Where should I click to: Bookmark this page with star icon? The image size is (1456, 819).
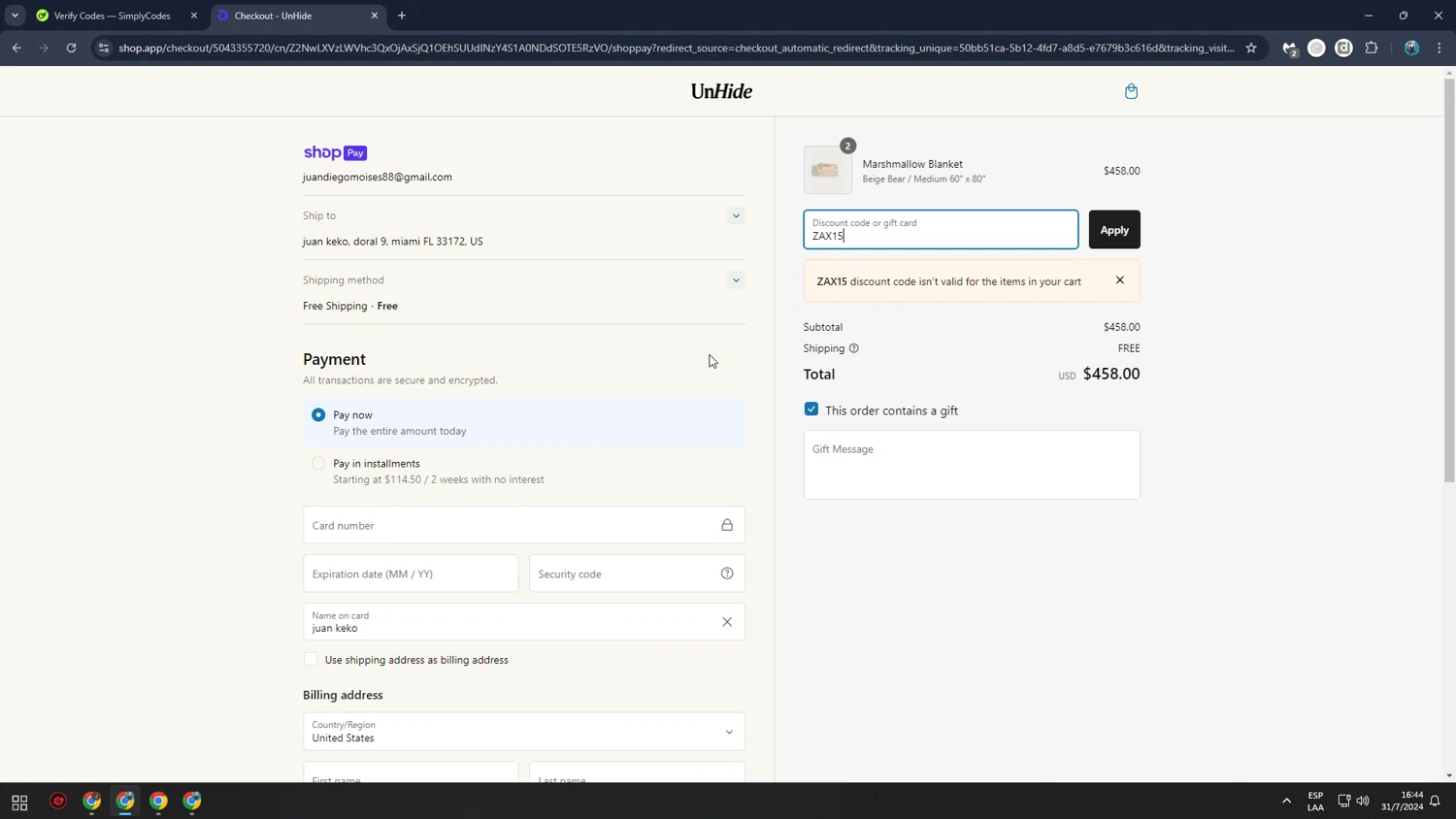point(1251,48)
